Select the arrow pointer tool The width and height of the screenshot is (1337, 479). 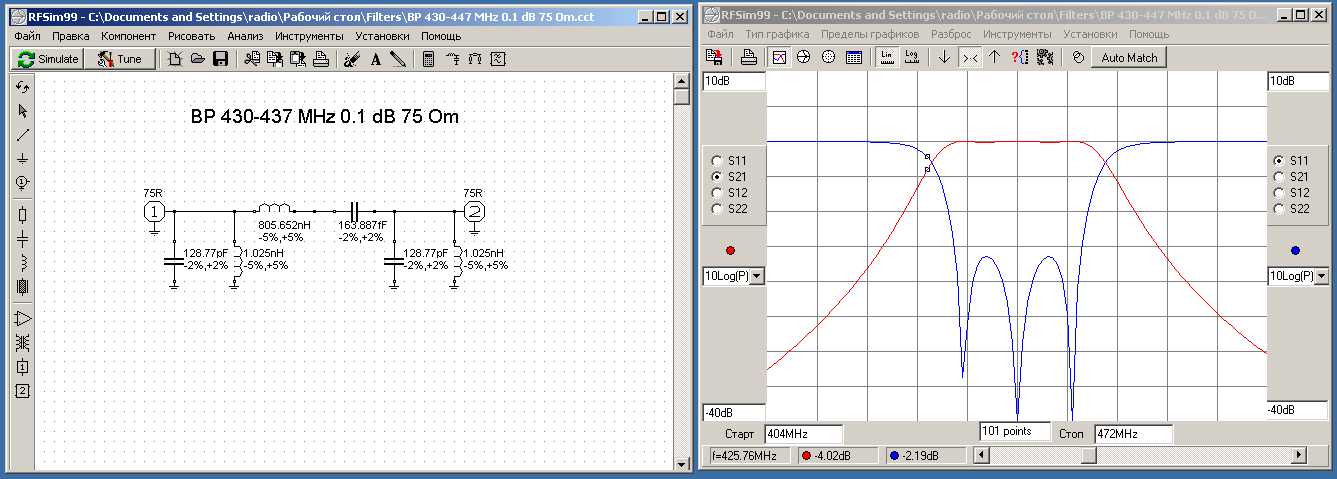tap(23, 111)
